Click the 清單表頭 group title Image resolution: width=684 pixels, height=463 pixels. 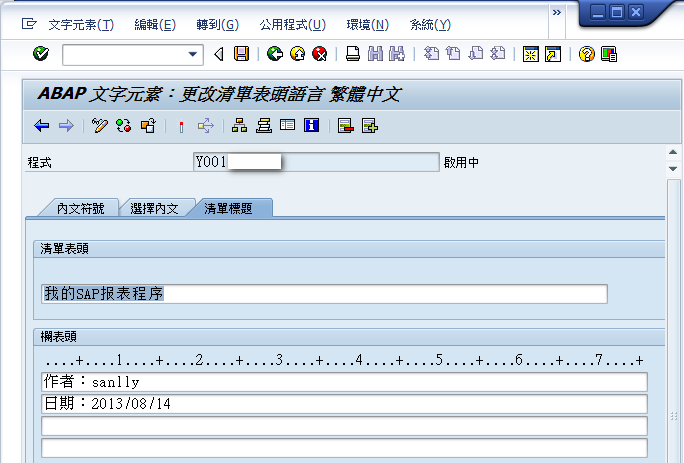(x=65, y=249)
